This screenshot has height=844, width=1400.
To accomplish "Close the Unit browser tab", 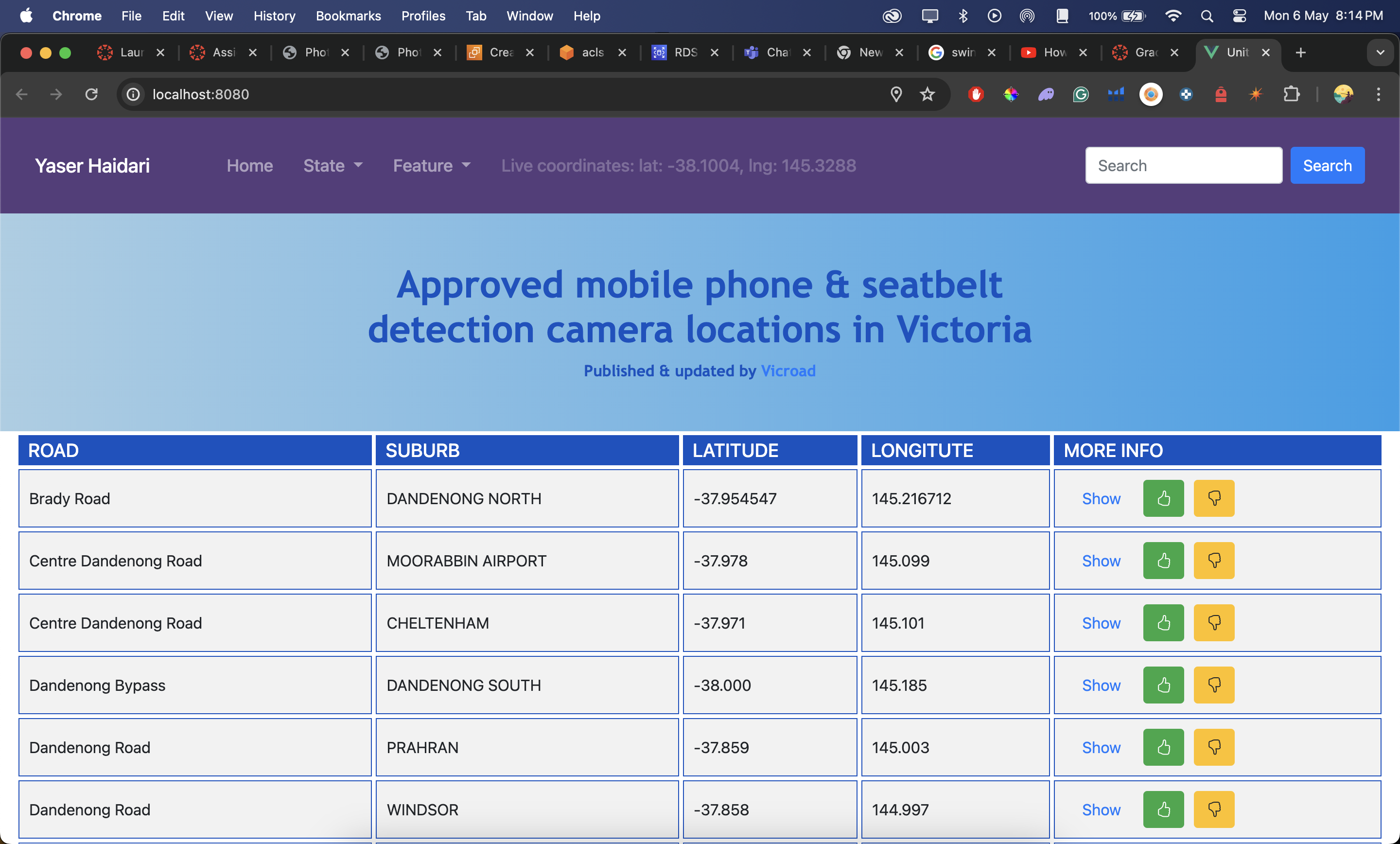I will [x=1265, y=53].
